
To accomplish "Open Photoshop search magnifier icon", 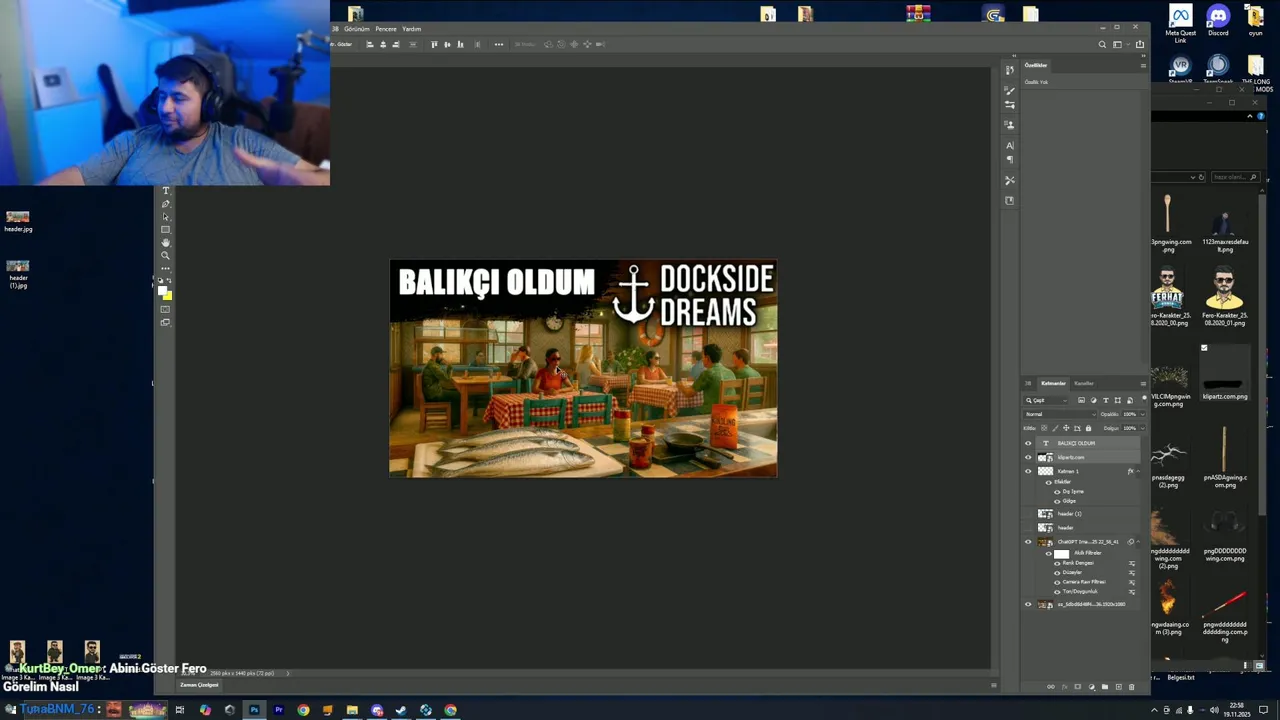I will coord(1102,44).
